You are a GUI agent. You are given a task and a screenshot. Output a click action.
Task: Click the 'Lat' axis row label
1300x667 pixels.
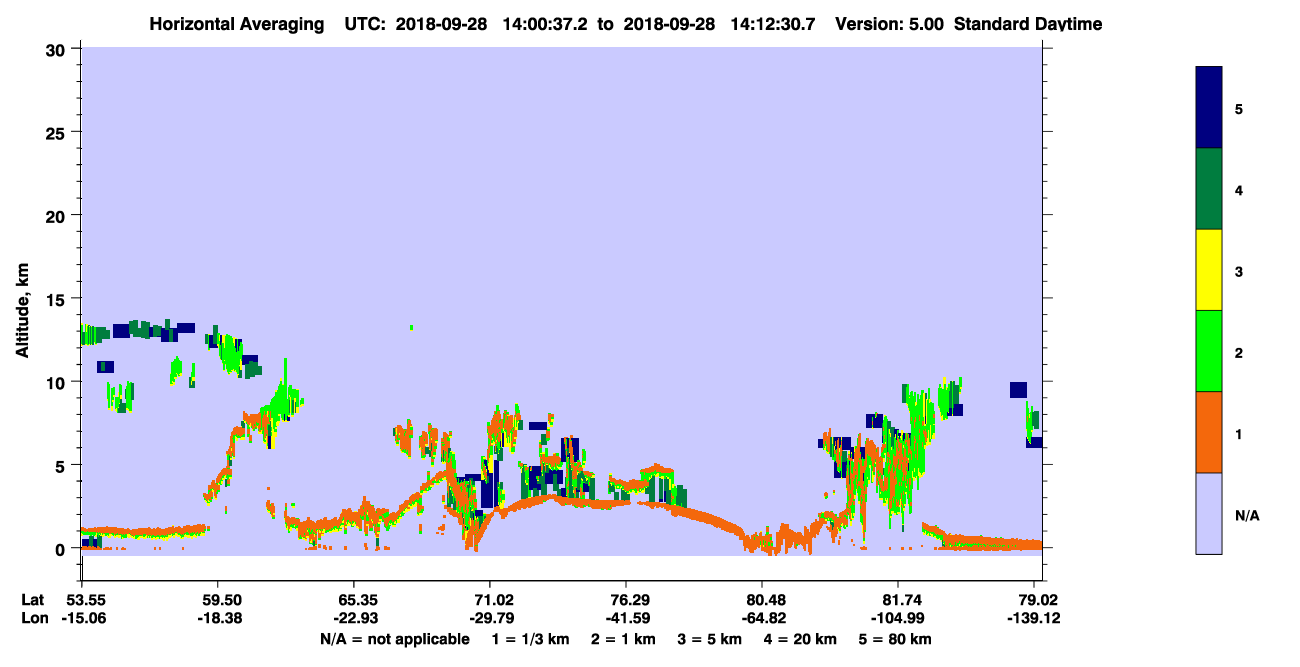click(33, 600)
